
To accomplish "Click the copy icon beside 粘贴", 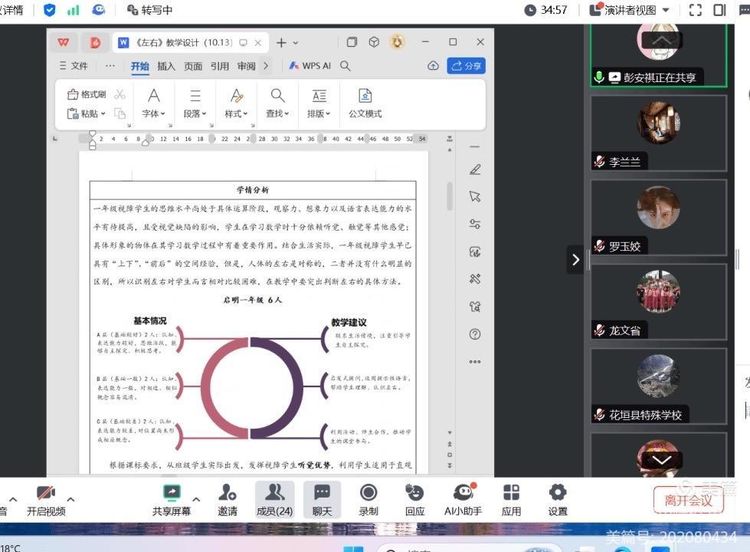I will coord(120,113).
